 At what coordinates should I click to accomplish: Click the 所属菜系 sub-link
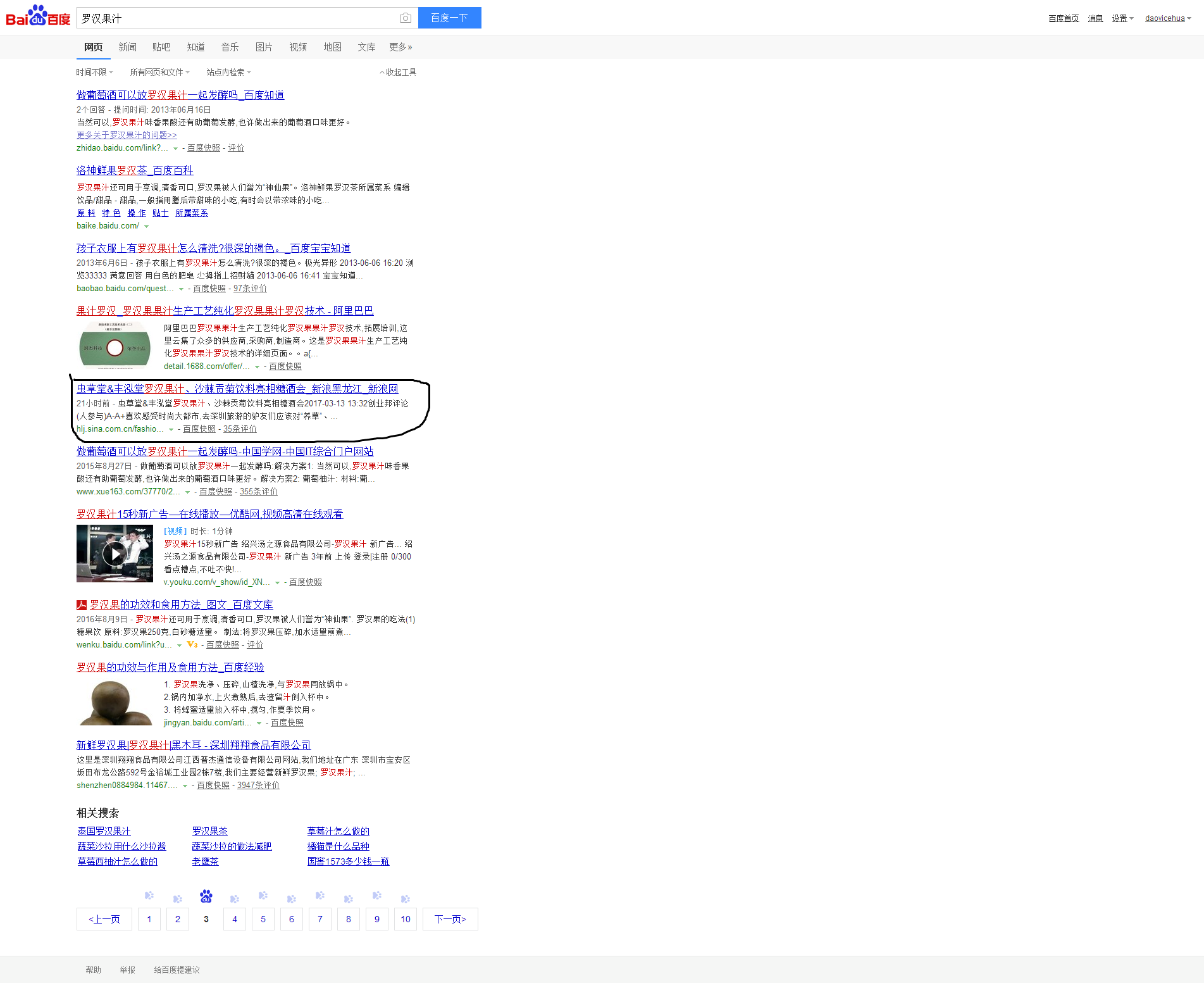pyautogui.click(x=192, y=213)
